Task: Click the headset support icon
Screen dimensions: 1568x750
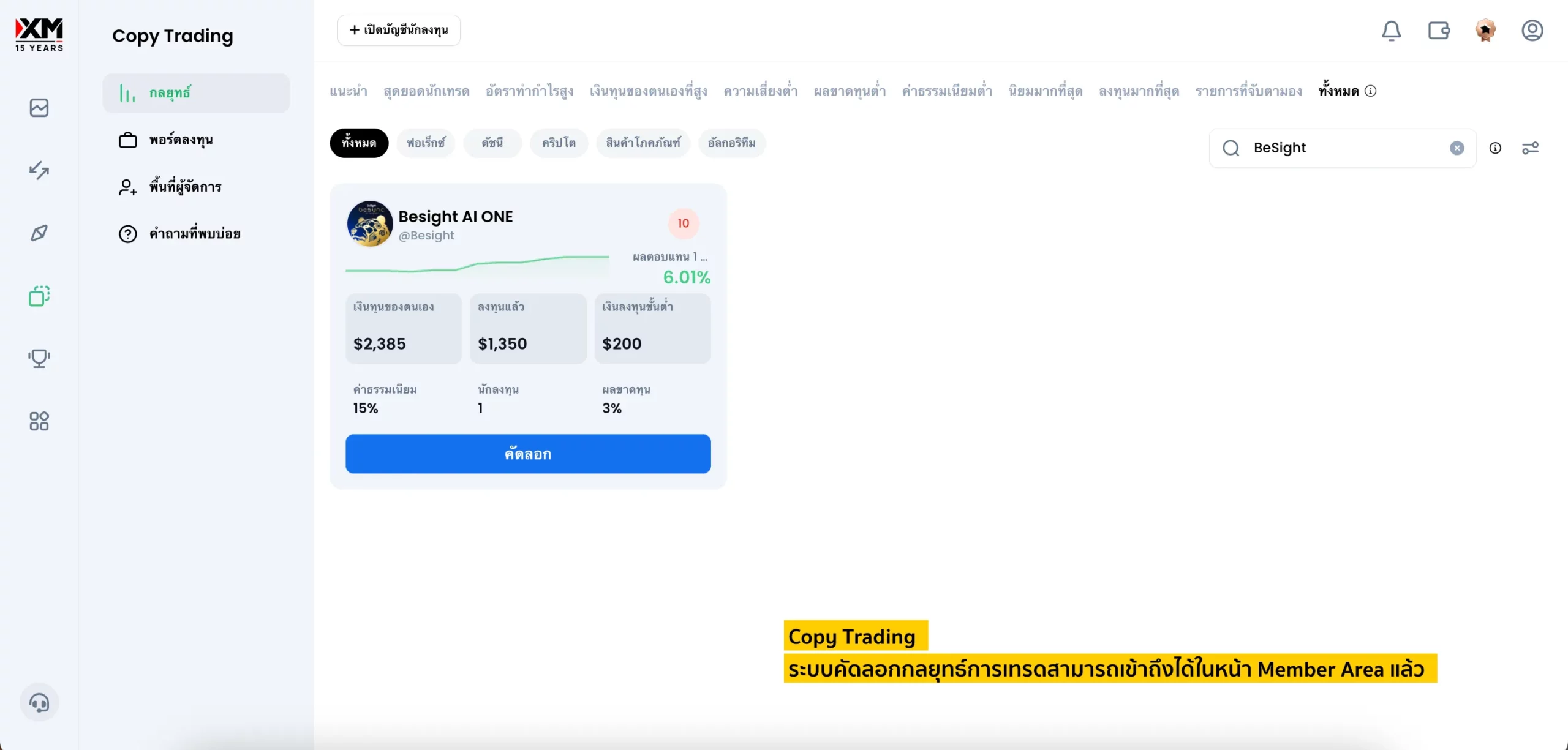Action: (39, 702)
